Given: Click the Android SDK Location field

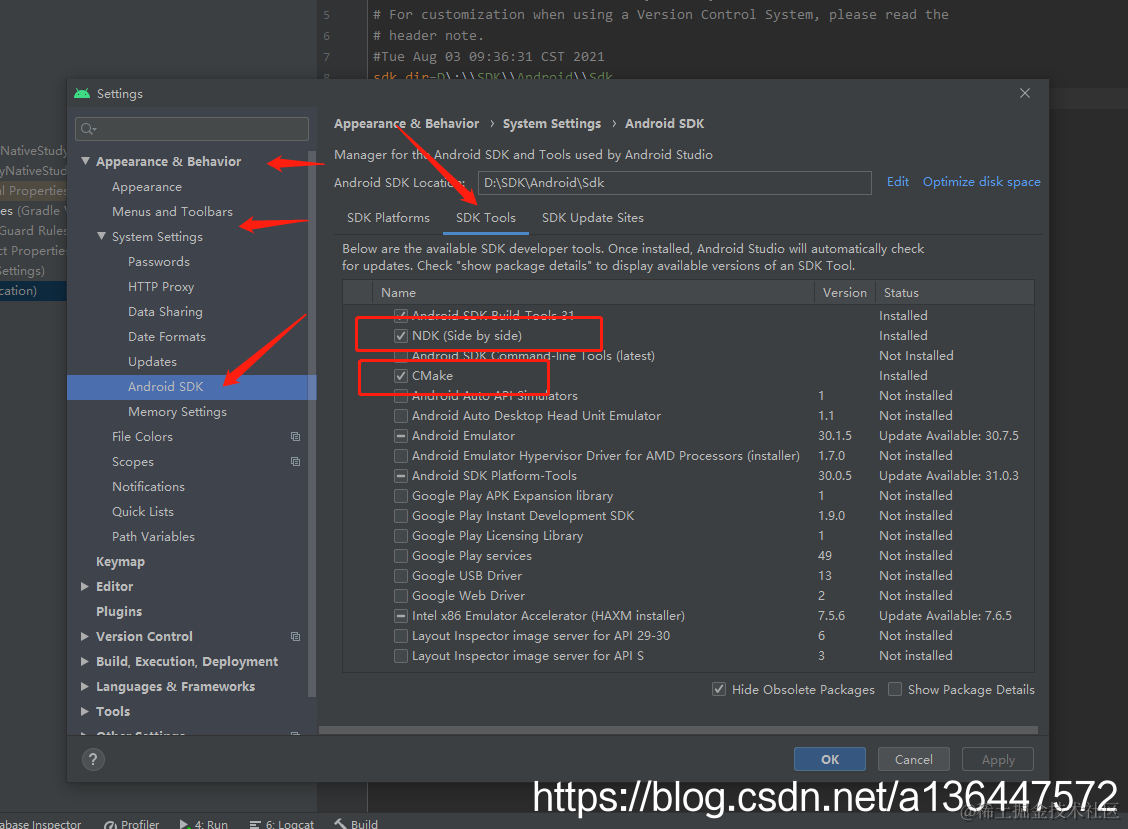Looking at the screenshot, I should pos(674,183).
